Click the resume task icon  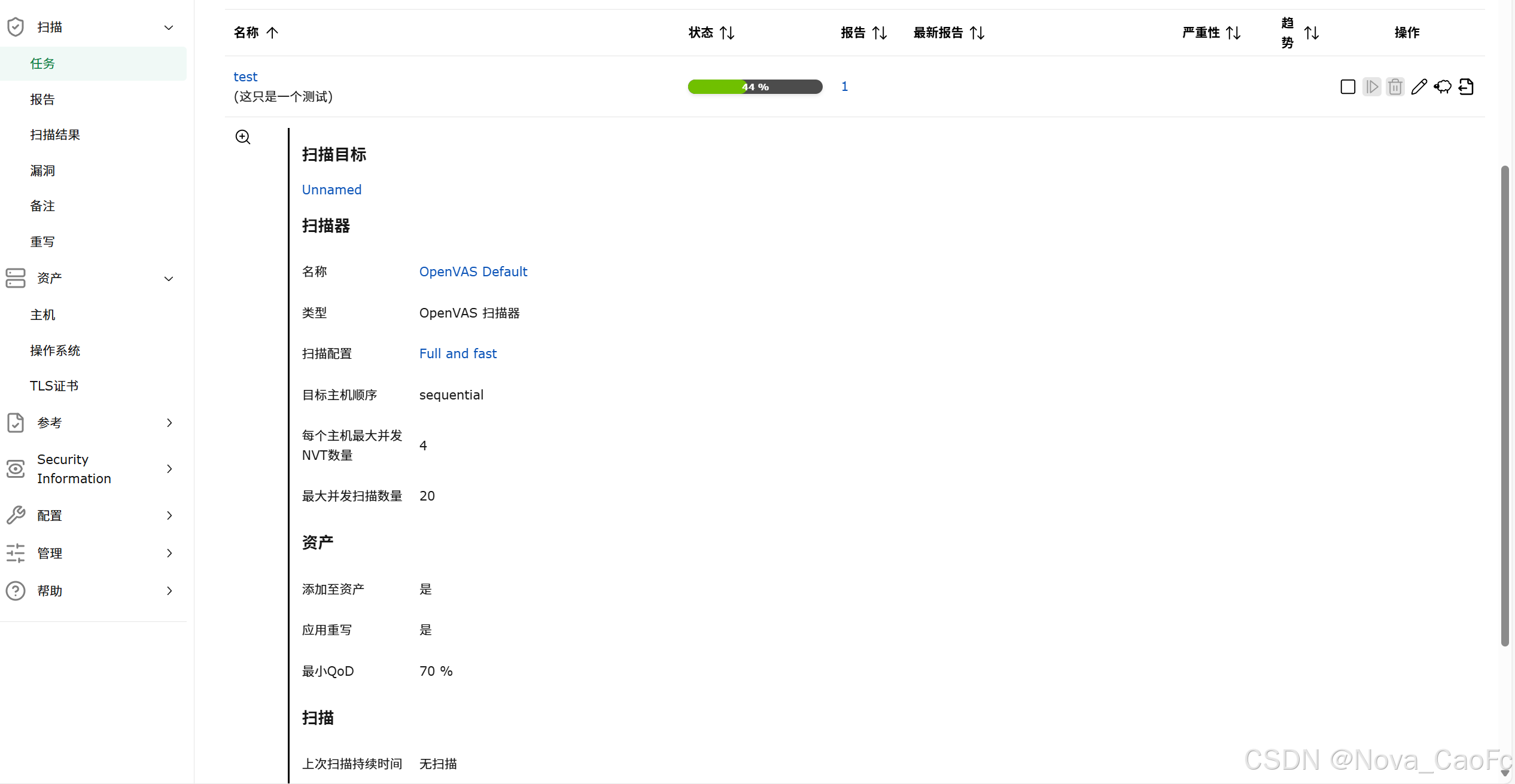pos(1371,87)
